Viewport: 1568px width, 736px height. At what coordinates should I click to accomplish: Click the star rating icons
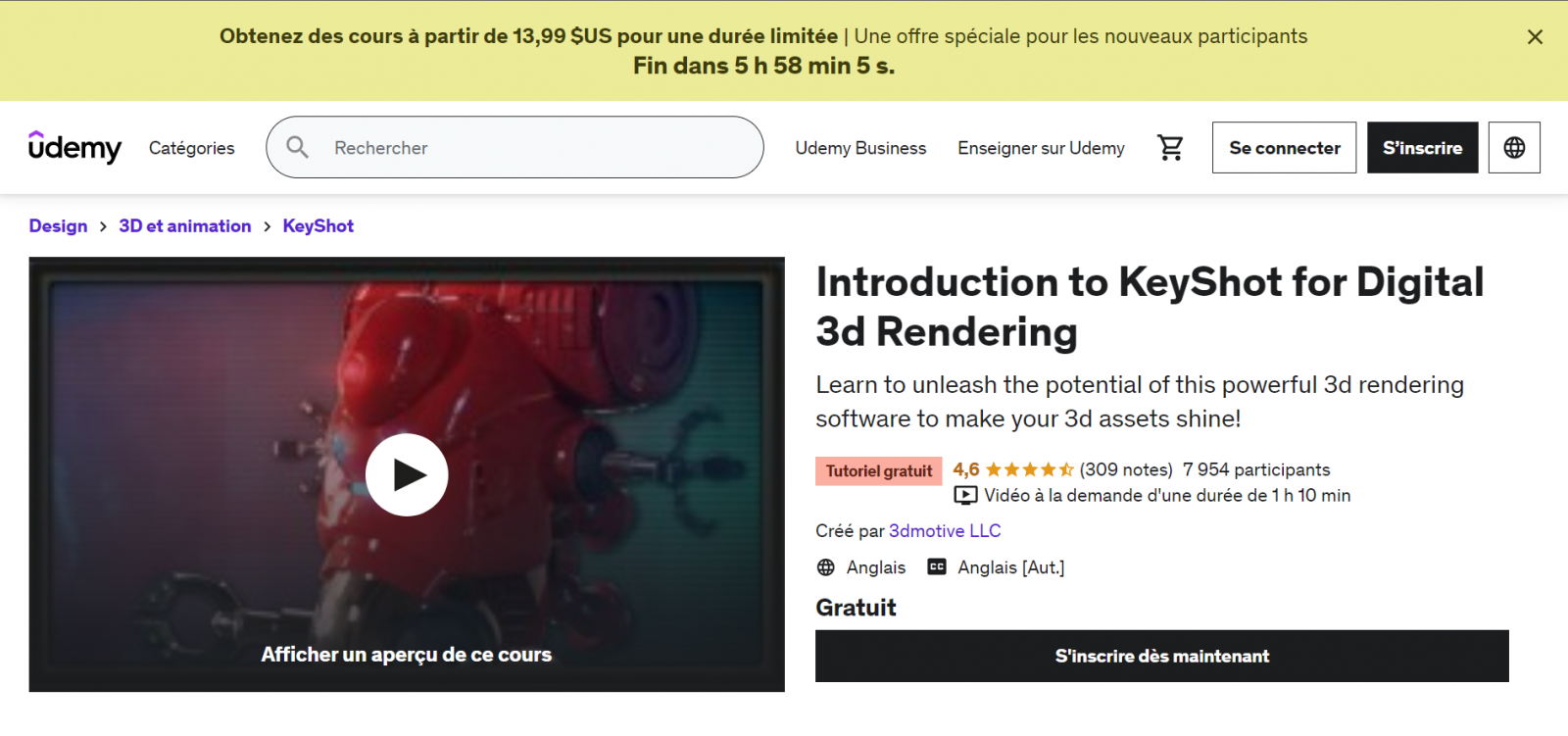pyautogui.click(x=1029, y=469)
